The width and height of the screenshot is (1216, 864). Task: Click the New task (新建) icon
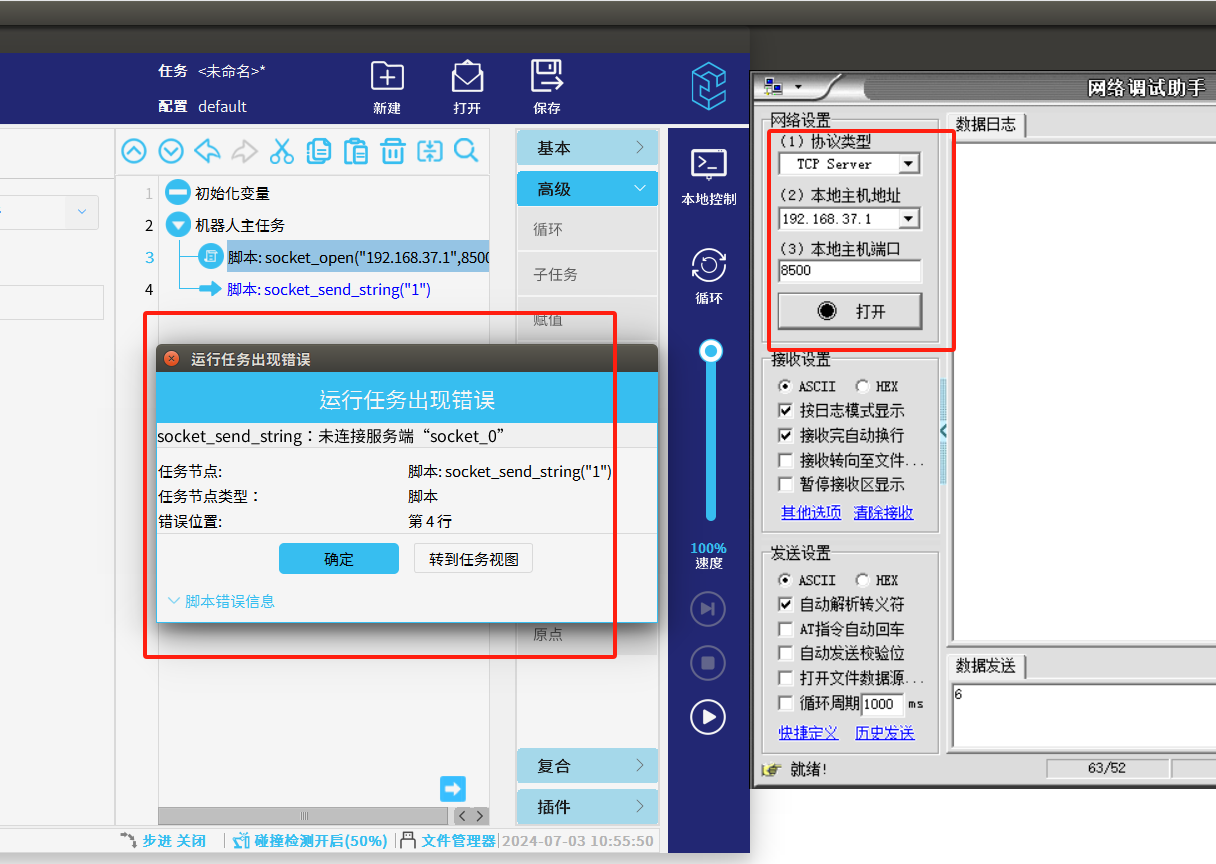click(387, 77)
